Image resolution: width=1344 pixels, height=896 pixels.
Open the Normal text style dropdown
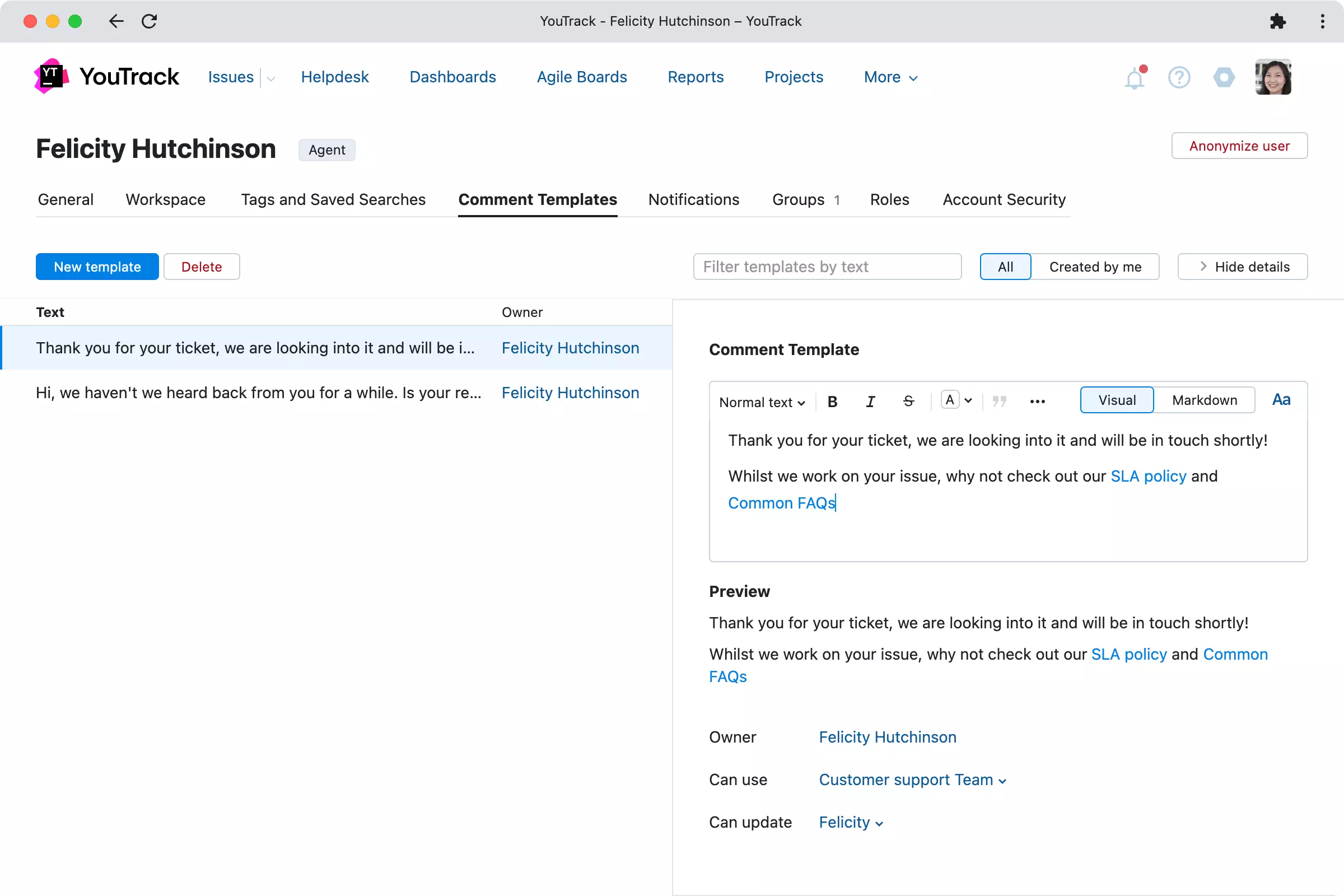pyautogui.click(x=761, y=402)
